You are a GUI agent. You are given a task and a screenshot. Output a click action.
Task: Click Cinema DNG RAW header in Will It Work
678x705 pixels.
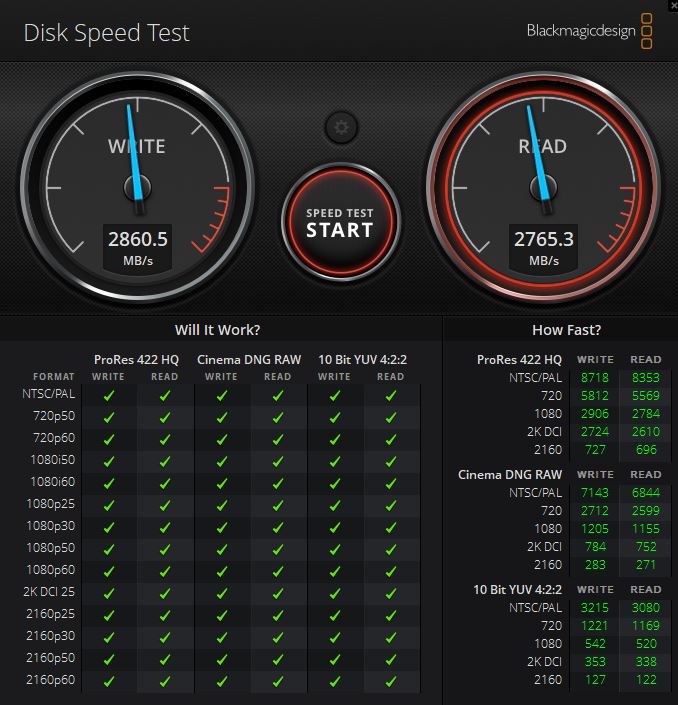pos(249,360)
